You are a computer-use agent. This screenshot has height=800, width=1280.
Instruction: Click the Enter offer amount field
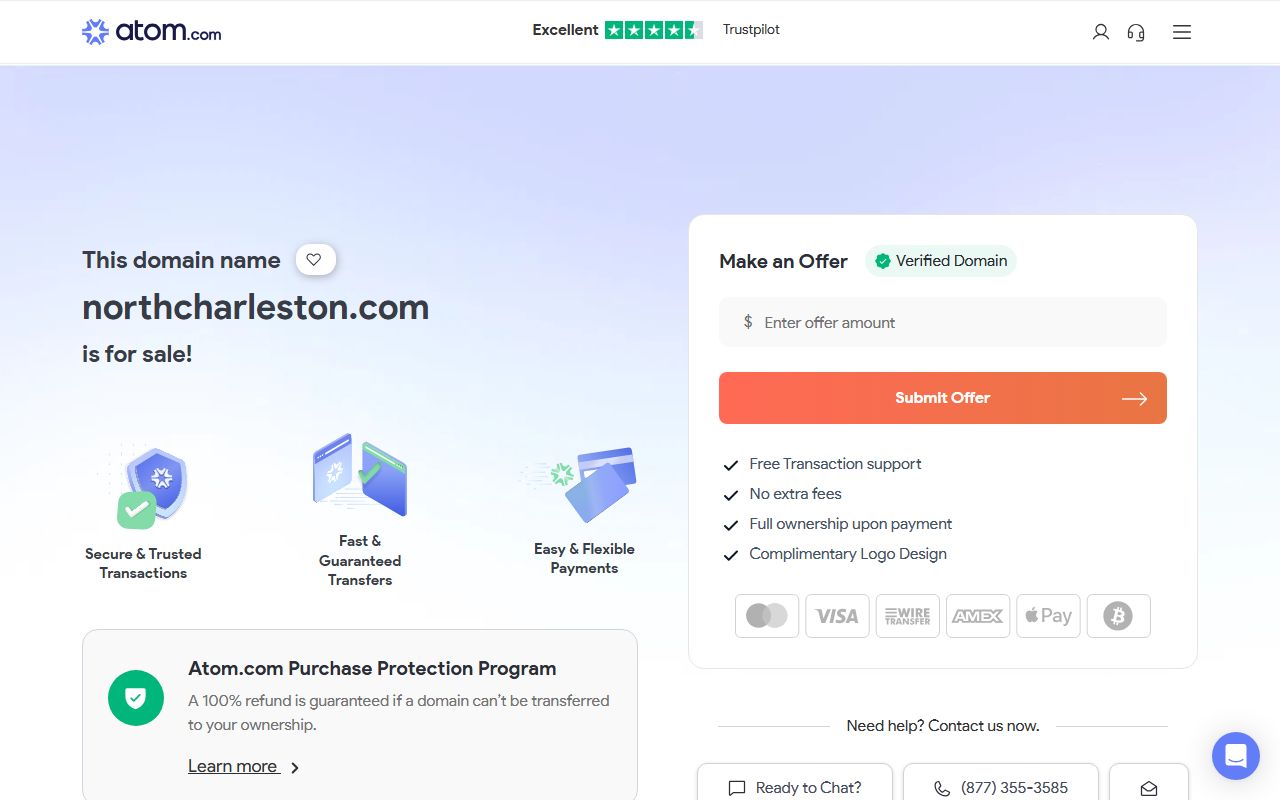943,322
